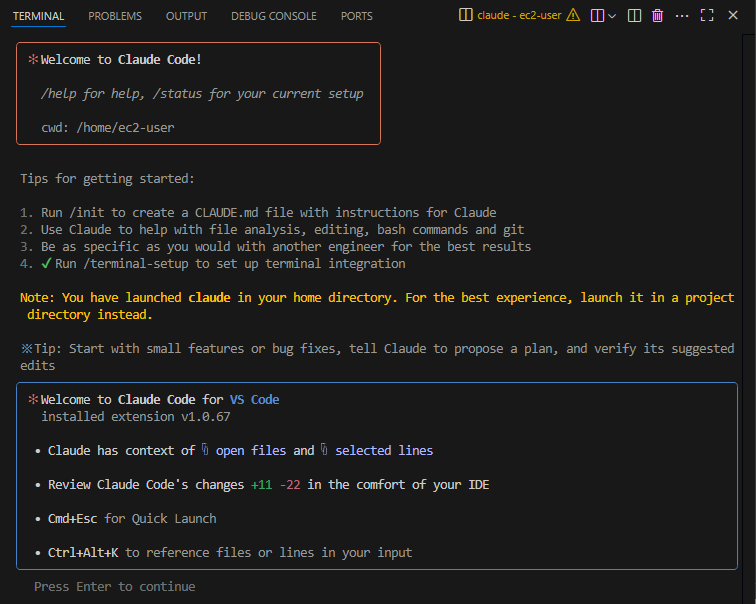Maximize the panel size
This screenshot has width=756, height=604.
coord(707,15)
